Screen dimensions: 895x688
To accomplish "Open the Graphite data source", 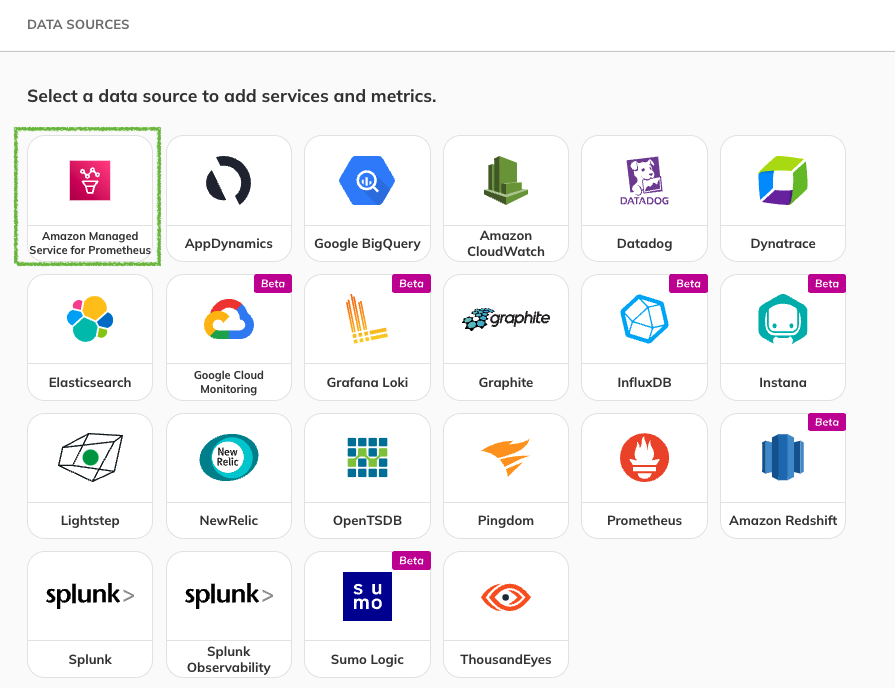I will [505, 336].
